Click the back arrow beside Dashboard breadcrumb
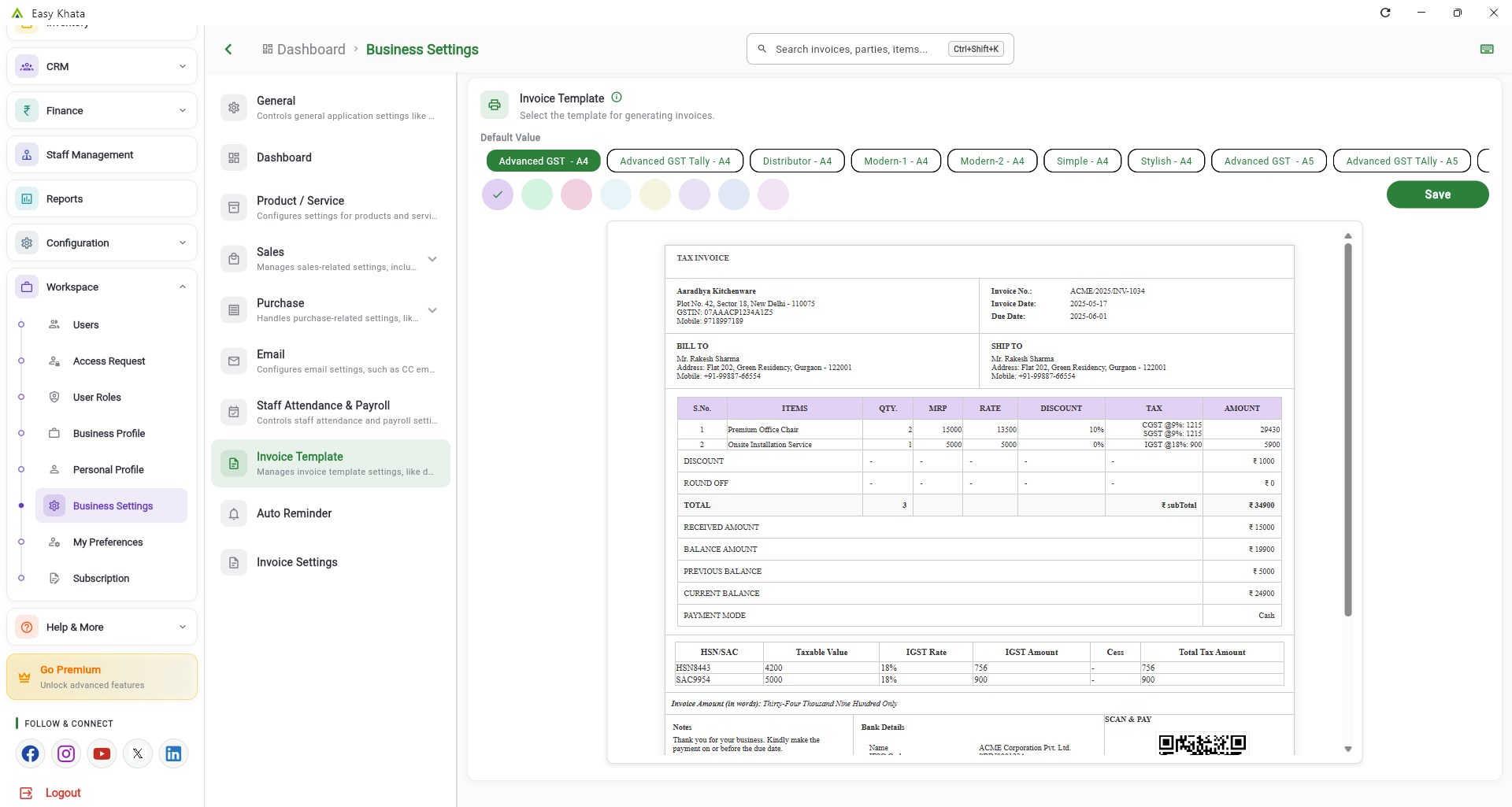This screenshot has height=807, width=1512. point(228,50)
